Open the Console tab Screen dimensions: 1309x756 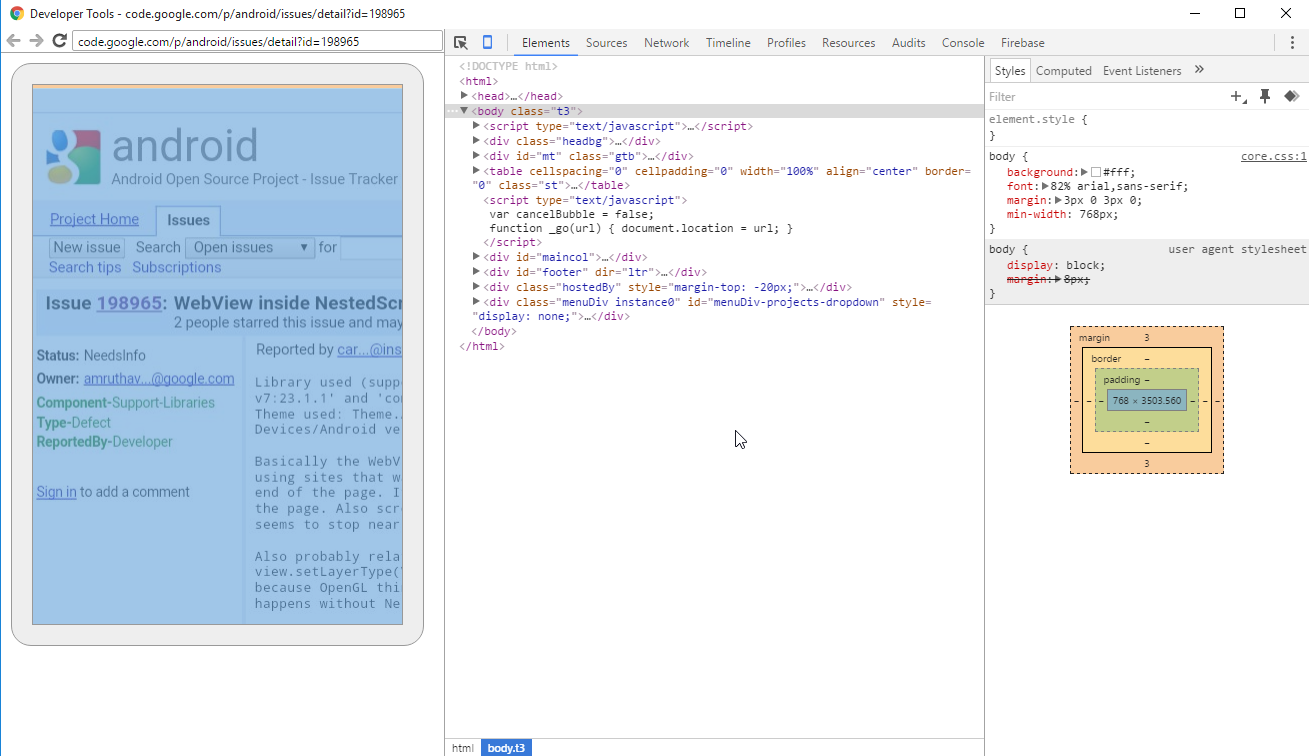tap(963, 43)
